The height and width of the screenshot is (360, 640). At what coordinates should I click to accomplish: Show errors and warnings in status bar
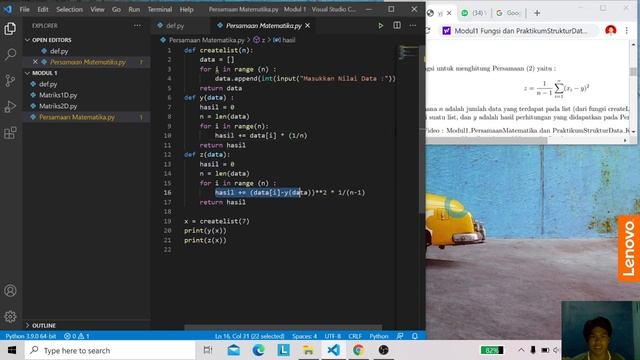pyautogui.click(x=76, y=336)
